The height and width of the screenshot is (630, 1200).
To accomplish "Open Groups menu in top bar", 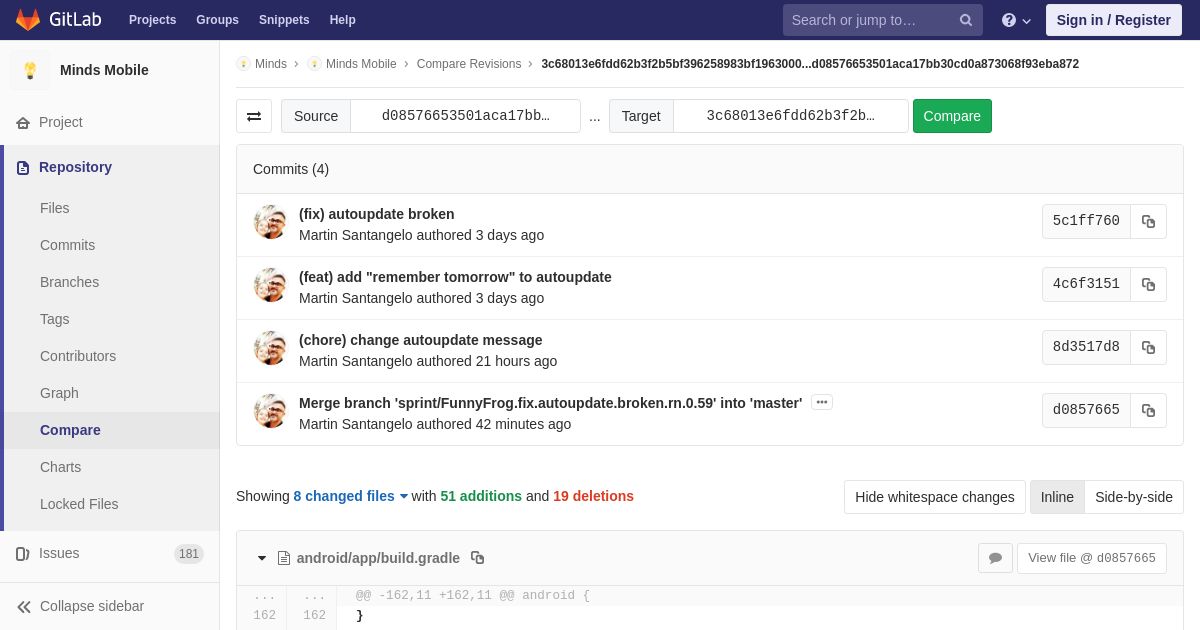I will click(x=217, y=20).
